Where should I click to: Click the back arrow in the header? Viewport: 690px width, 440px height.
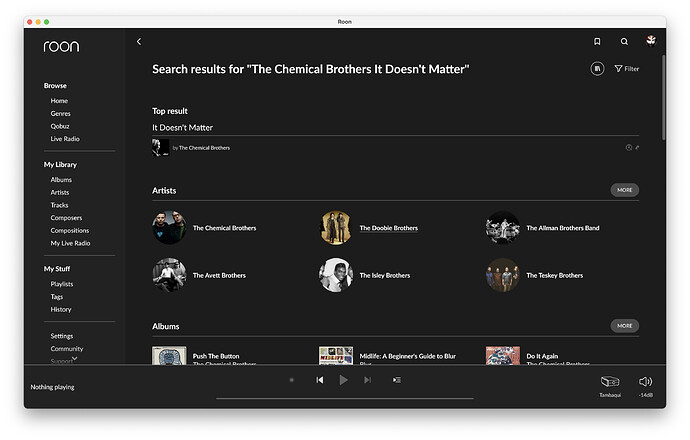(139, 41)
